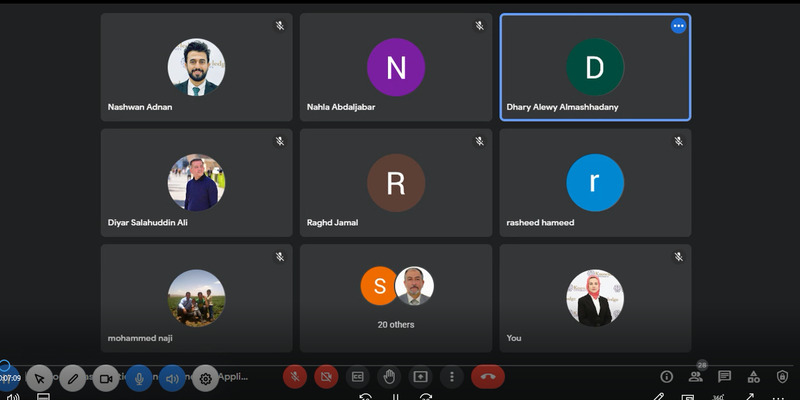Click the blue microphone recording button

click(x=139, y=378)
